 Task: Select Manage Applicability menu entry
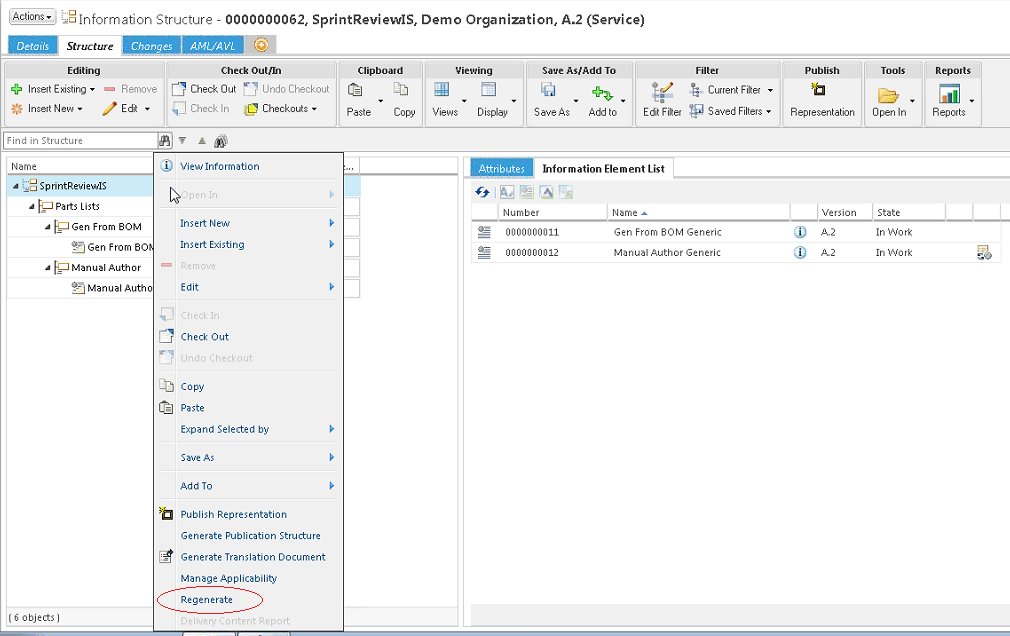click(229, 579)
